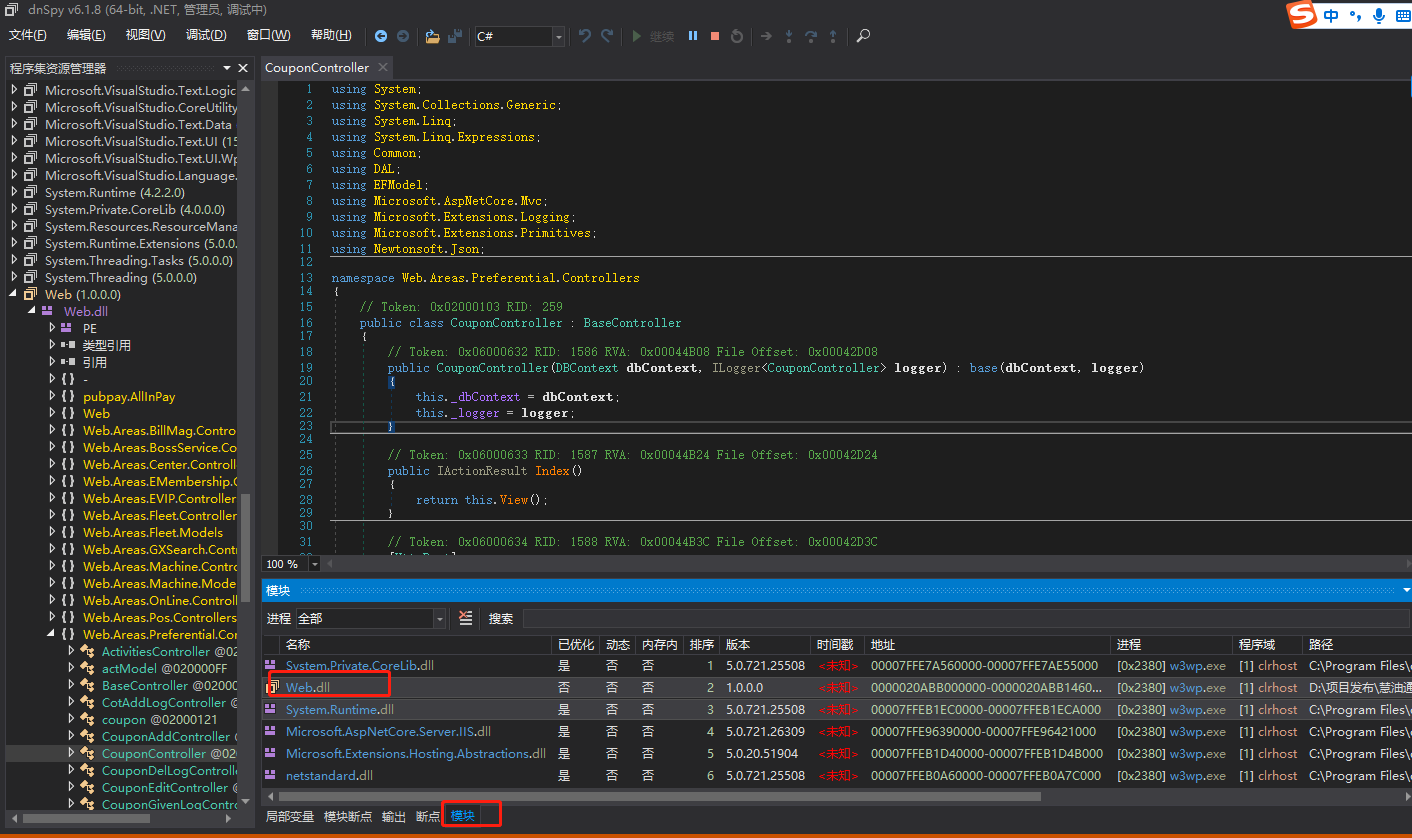Select CouponAddController in the tree
This screenshot has height=838, width=1412.
click(x=165, y=737)
